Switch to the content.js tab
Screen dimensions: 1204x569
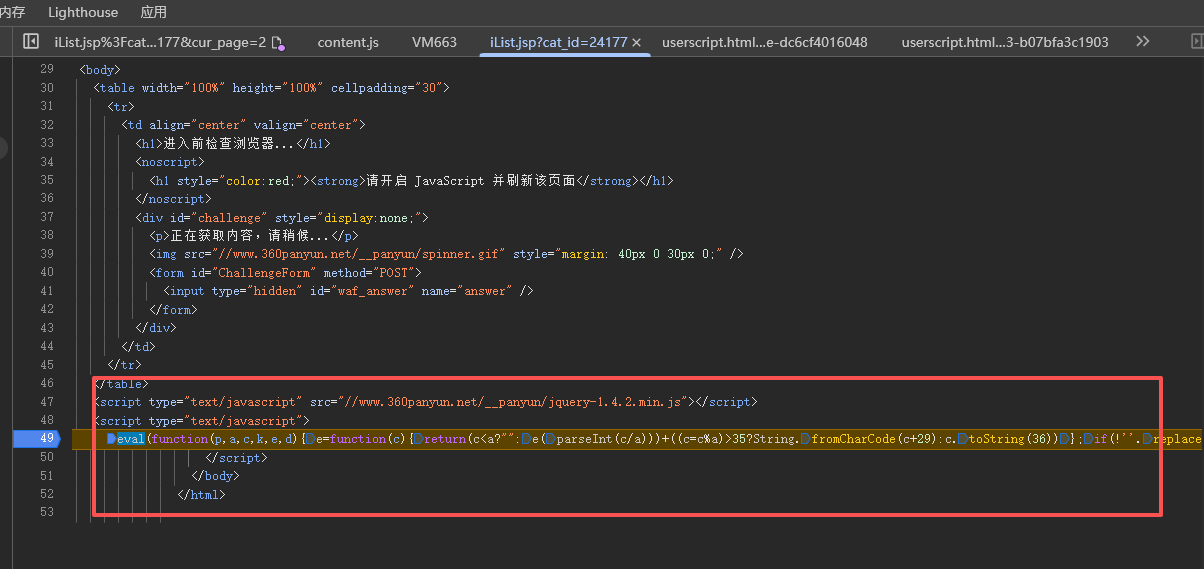[348, 42]
